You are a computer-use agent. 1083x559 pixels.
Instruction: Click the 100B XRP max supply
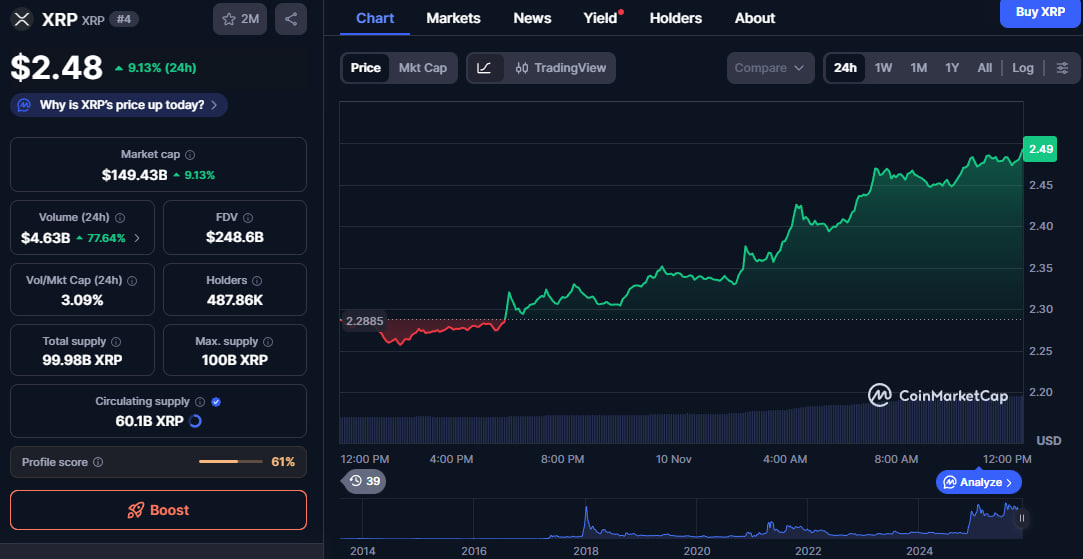(235, 360)
